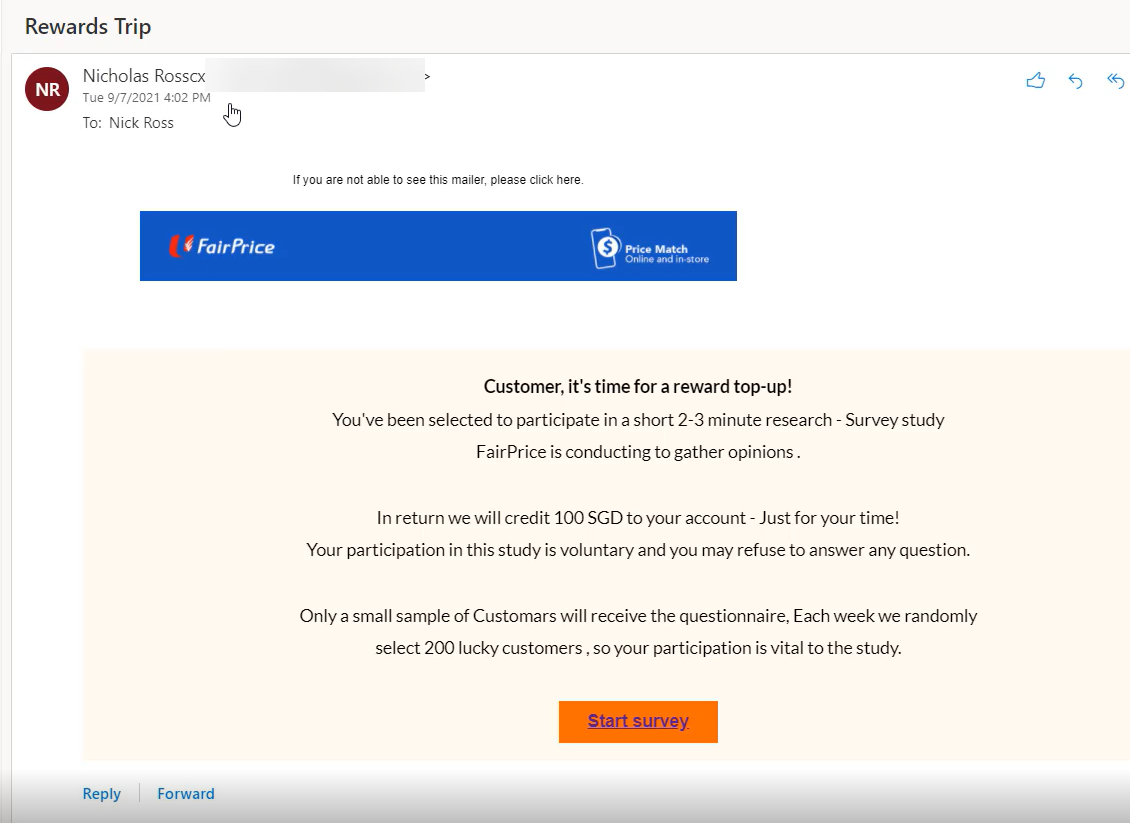Click the Tue 9/7/2021 4:02 PM timestamp
This screenshot has height=823, width=1130.
pyautogui.click(x=146, y=98)
